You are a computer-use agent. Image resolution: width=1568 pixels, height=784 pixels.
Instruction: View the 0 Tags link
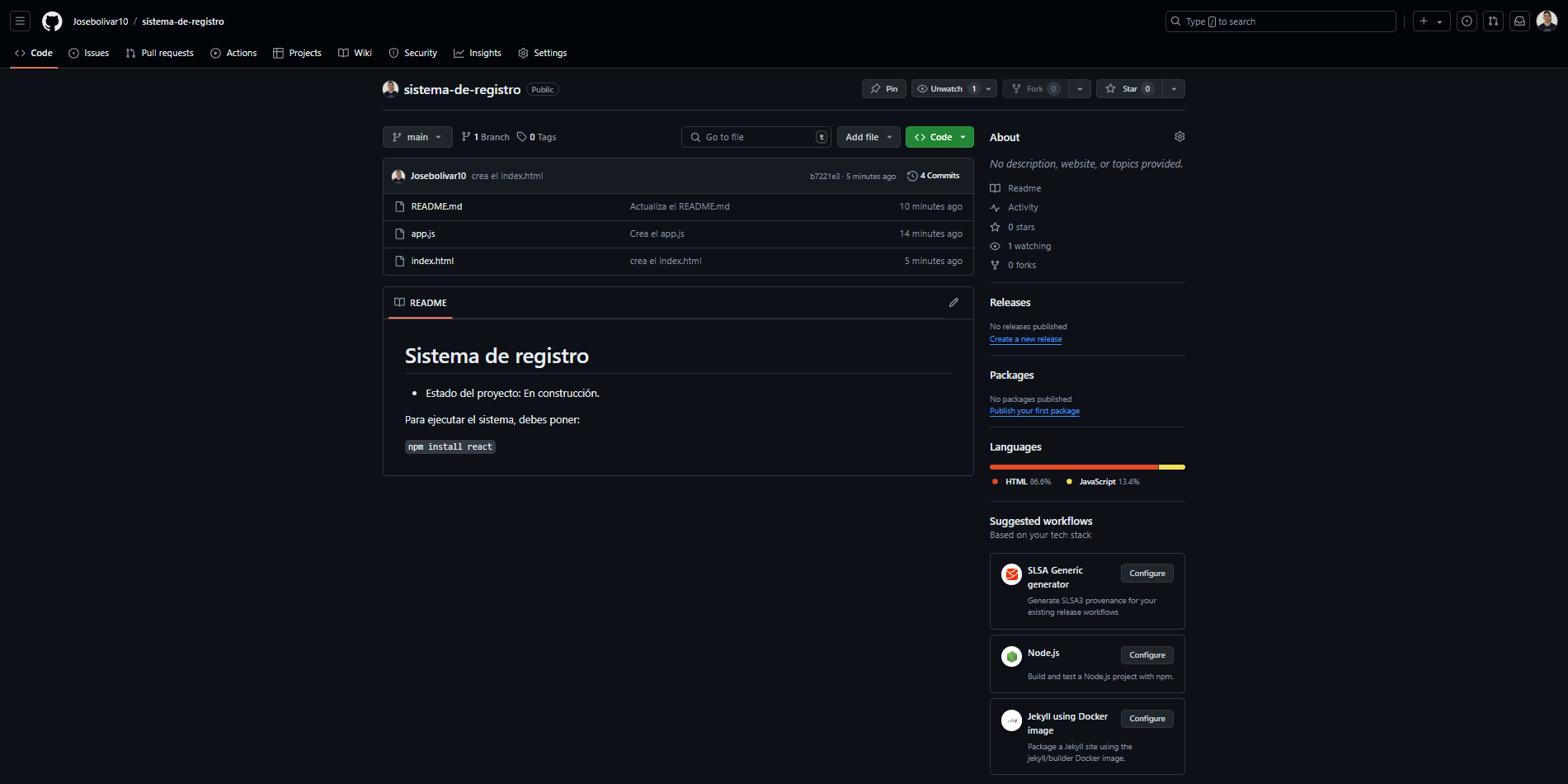537,137
